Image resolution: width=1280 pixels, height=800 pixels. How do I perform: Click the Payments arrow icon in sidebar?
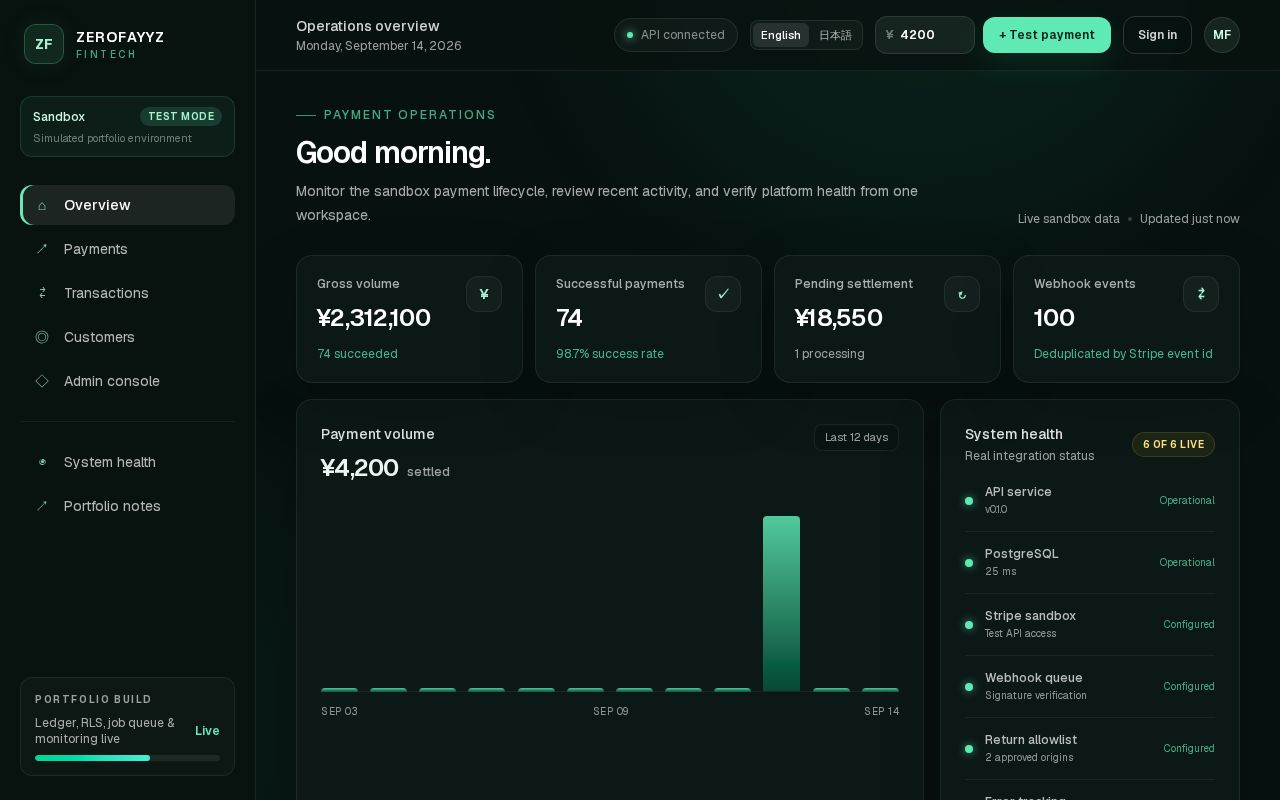tap(42, 249)
